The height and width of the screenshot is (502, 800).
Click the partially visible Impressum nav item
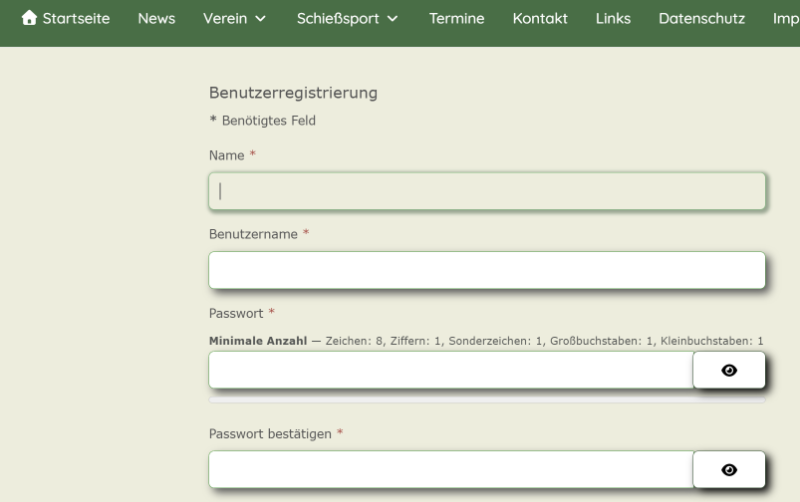(786, 18)
